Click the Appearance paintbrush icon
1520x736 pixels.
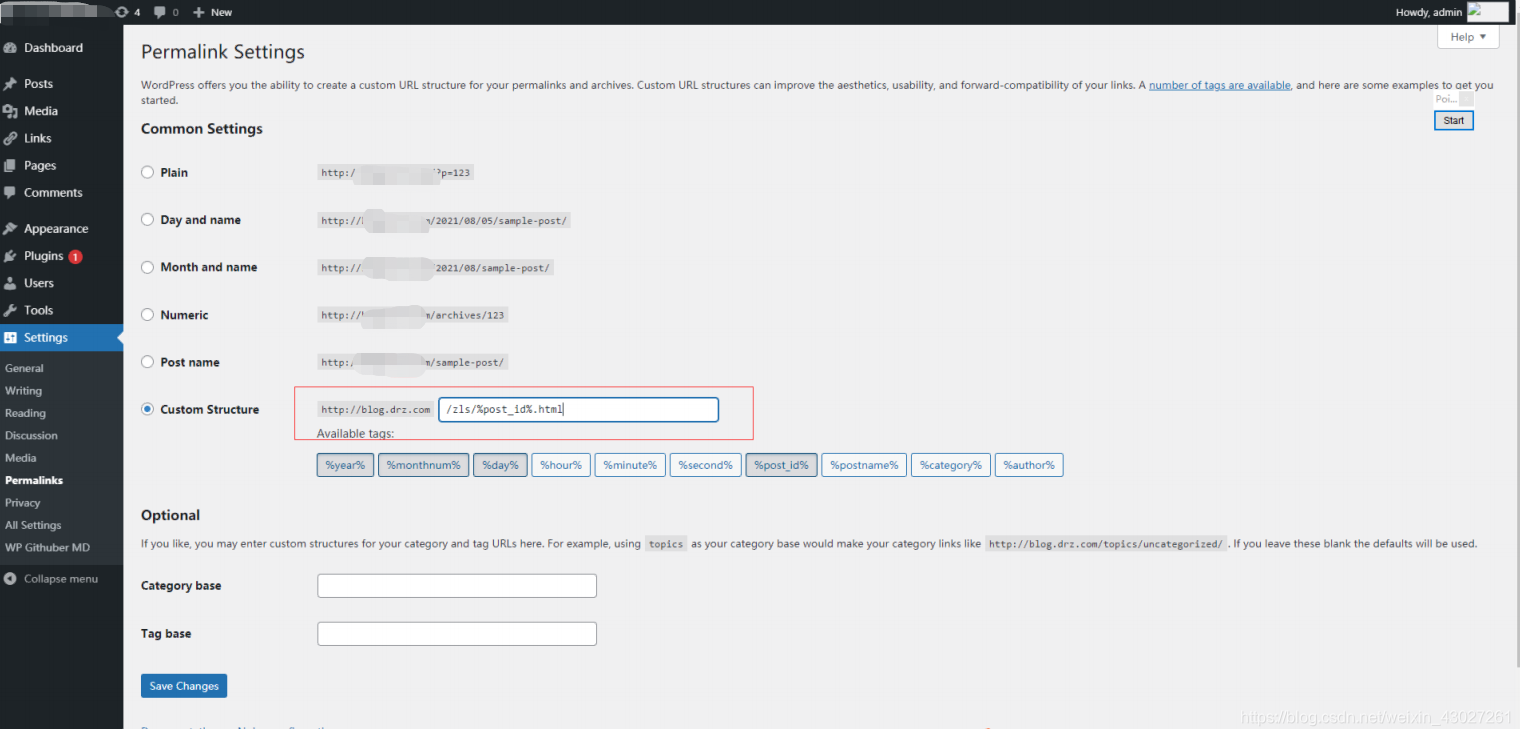(x=10, y=229)
